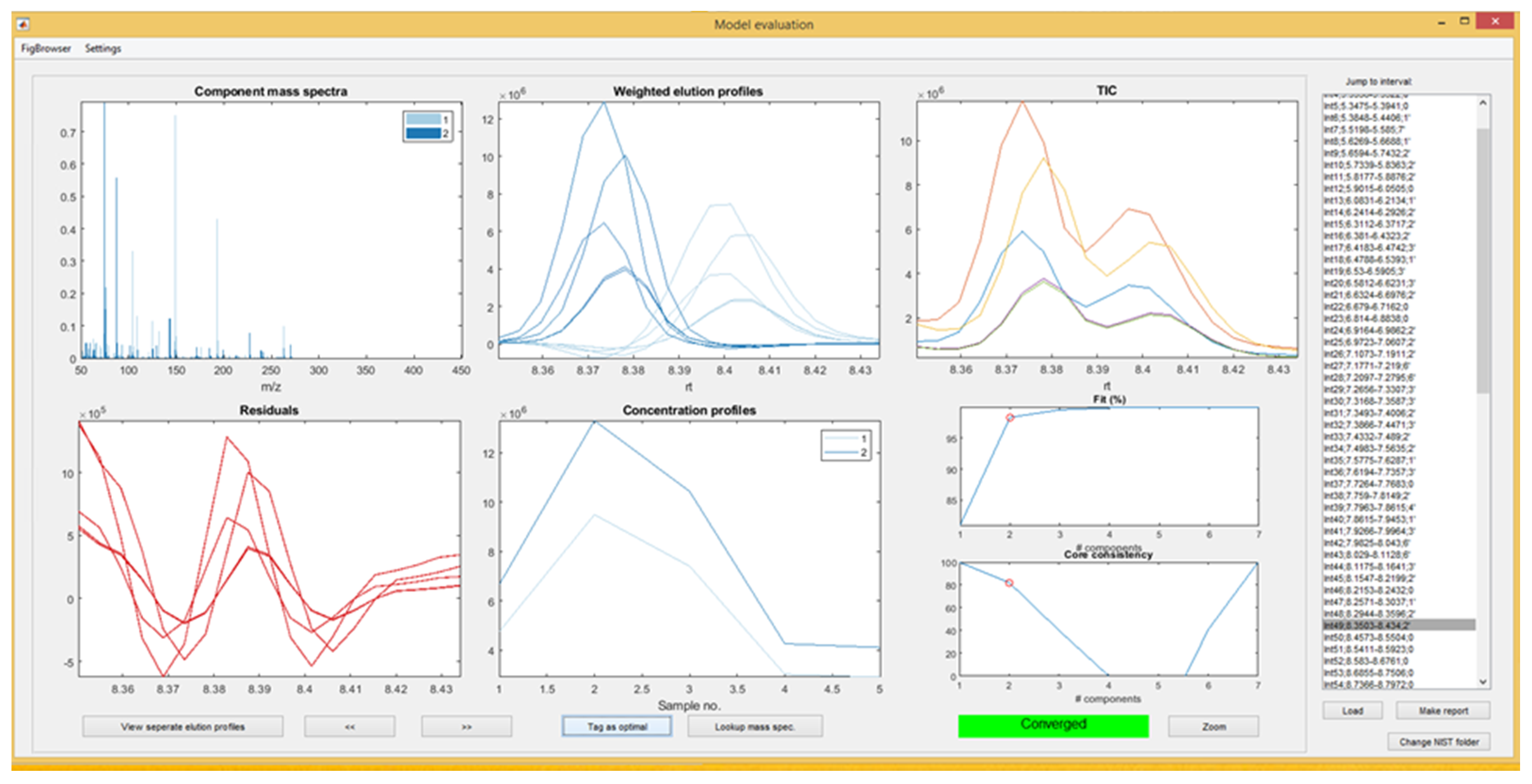Click the Make report button

1443,710
